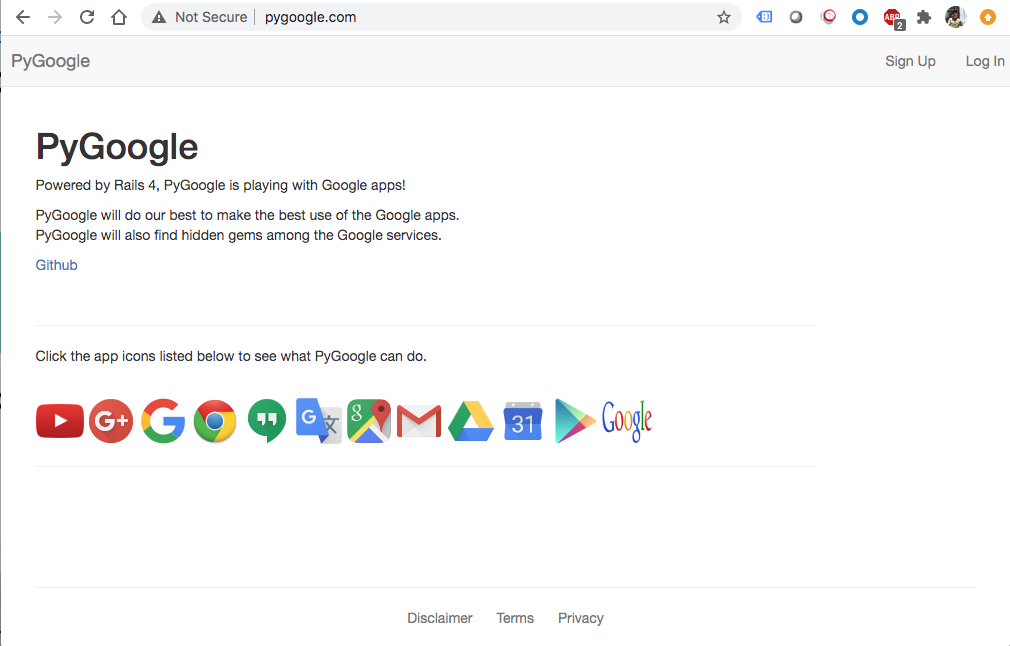Click the 'Powered by Rails 4' sentence

tap(220, 185)
